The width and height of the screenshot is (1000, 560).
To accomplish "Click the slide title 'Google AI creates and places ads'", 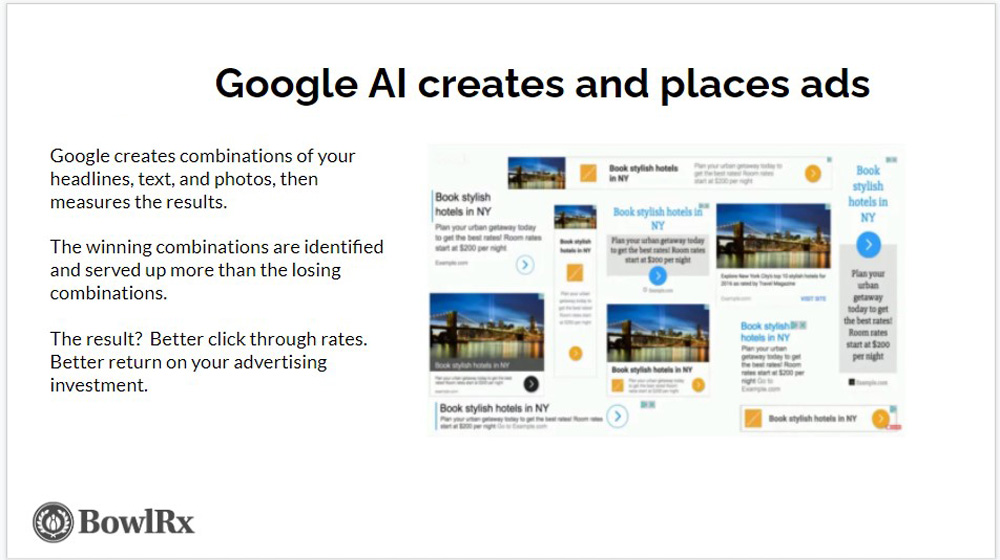I will (x=542, y=84).
